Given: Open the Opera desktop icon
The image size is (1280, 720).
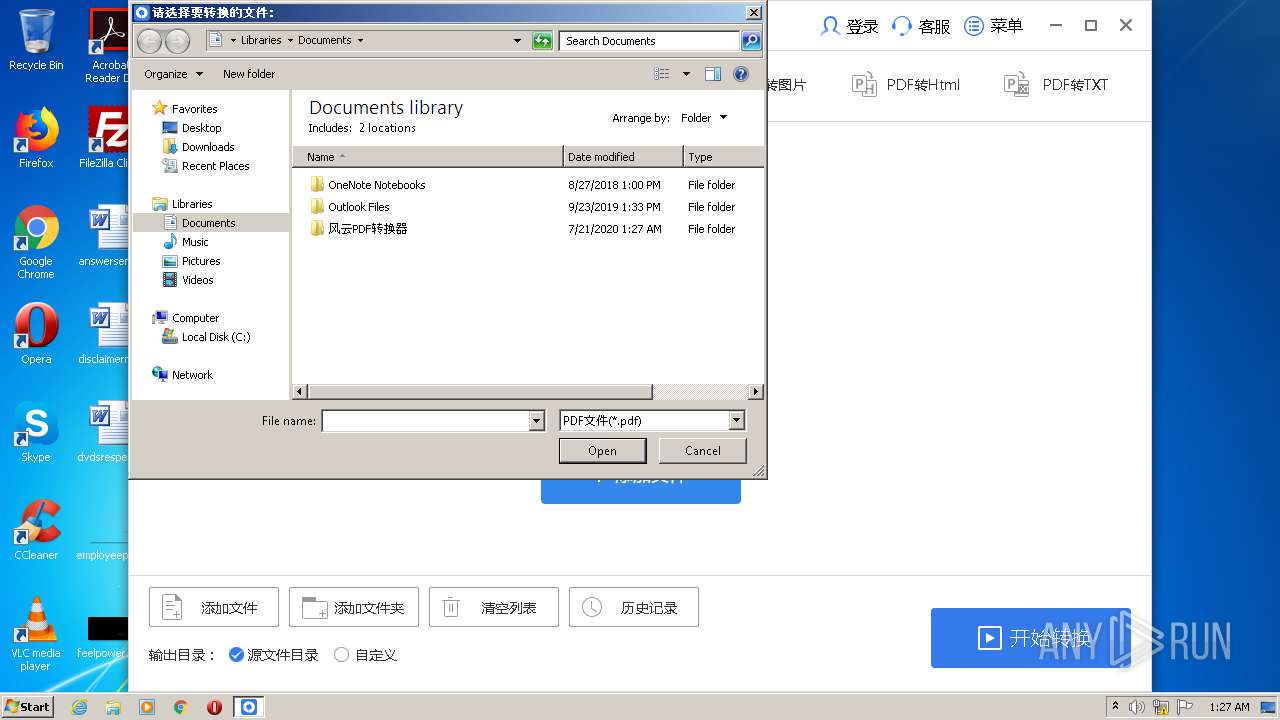Looking at the screenshot, I should click(x=36, y=334).
